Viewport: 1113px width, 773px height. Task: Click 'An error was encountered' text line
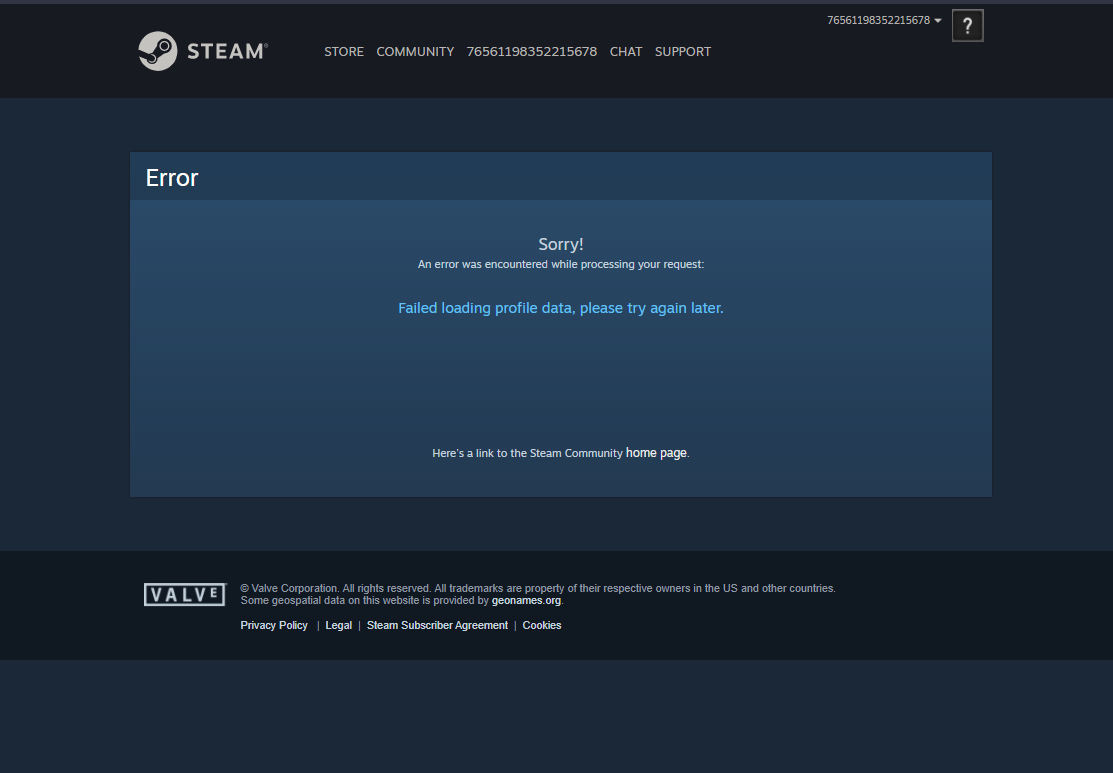click(561, 264)
